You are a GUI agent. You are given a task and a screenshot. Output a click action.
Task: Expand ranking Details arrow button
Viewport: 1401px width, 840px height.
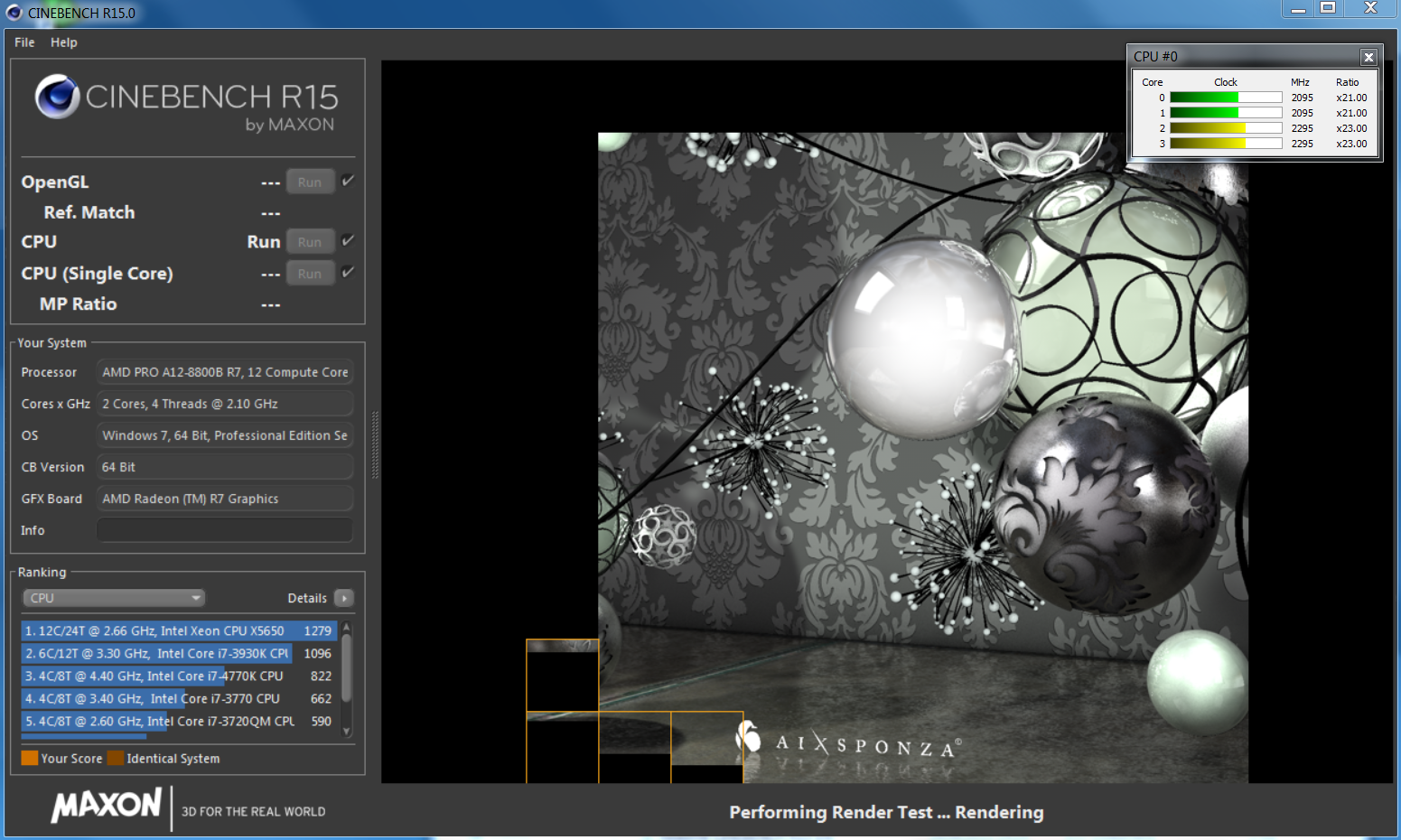click(344, 598)
